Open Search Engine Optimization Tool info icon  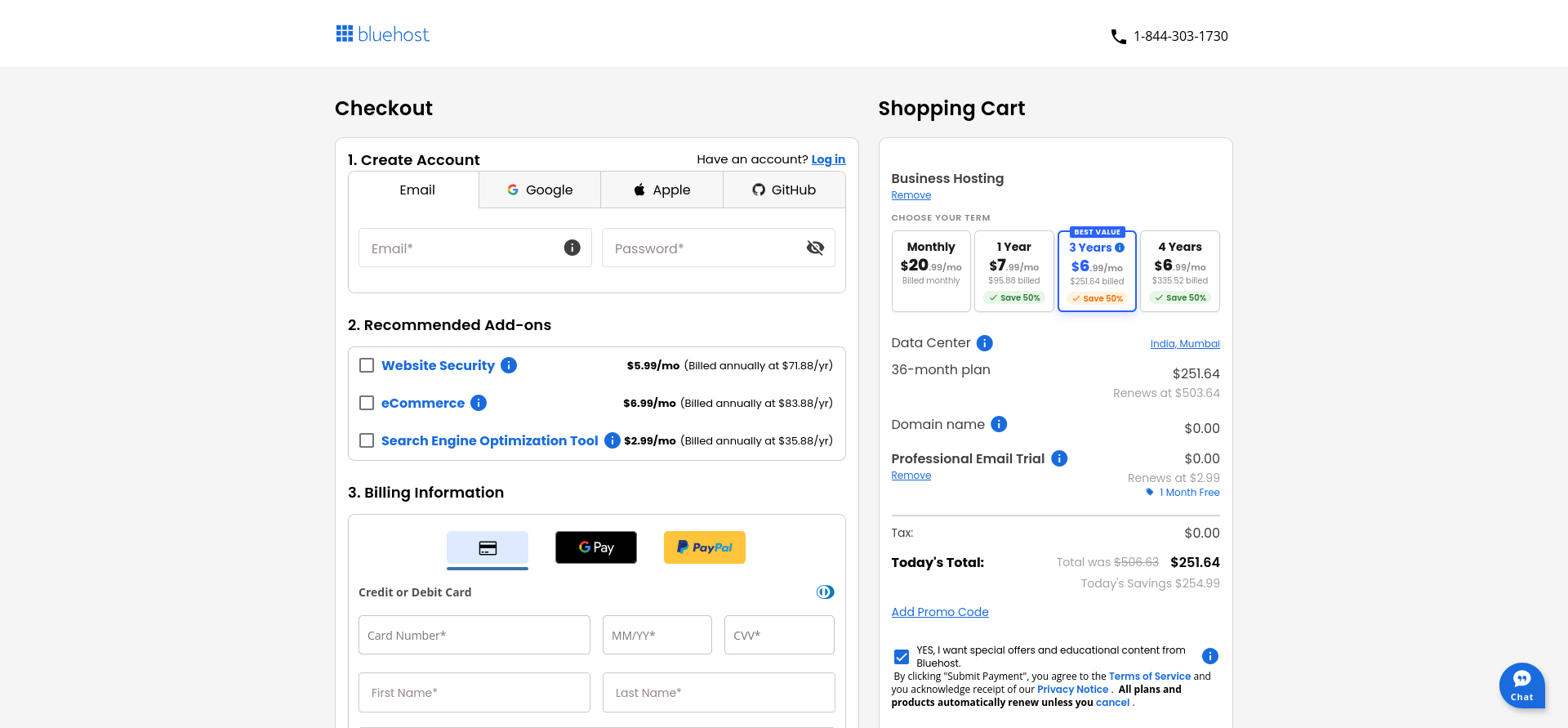612,440
